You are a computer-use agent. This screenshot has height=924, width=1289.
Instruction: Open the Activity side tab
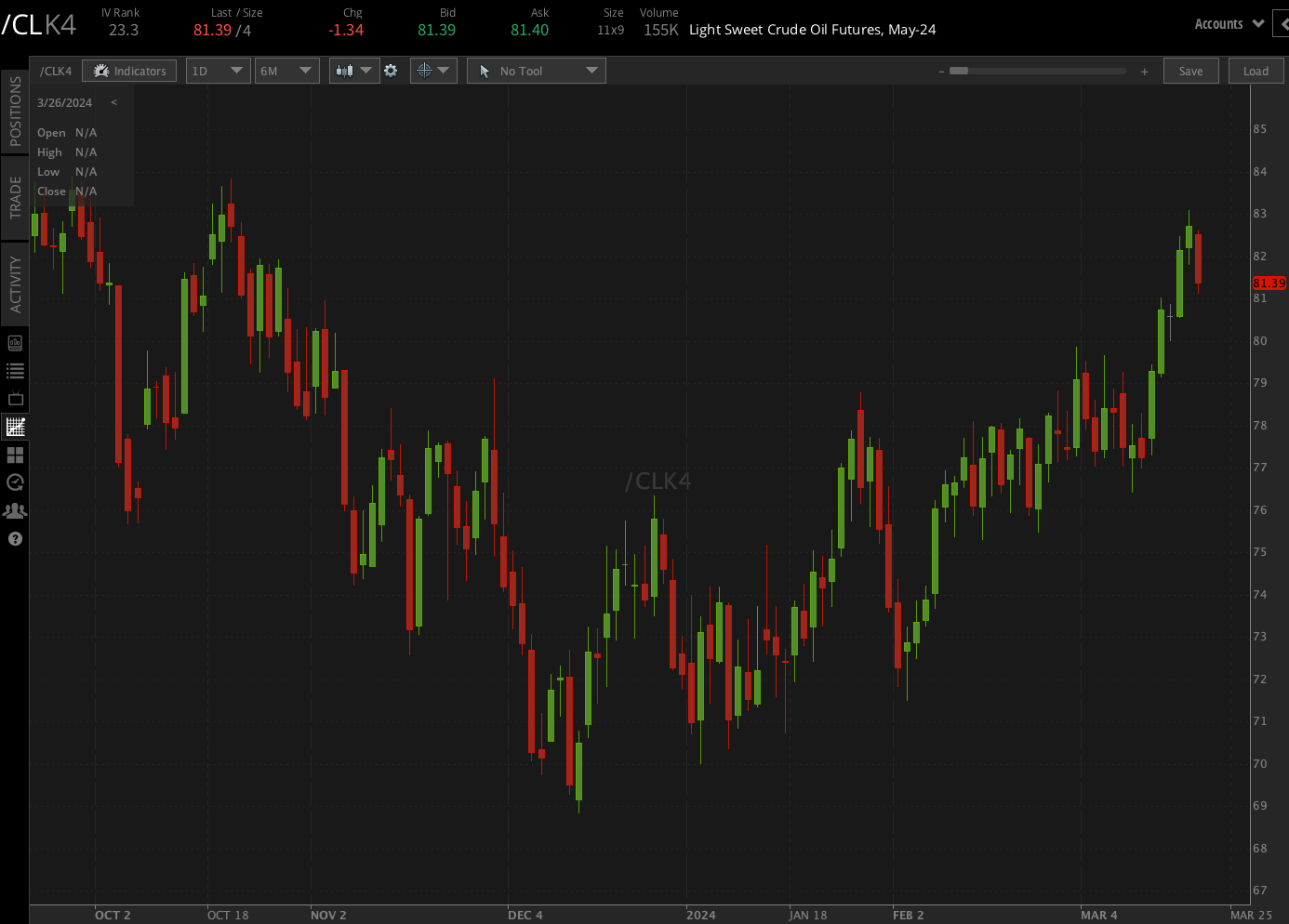pos(15,284)
